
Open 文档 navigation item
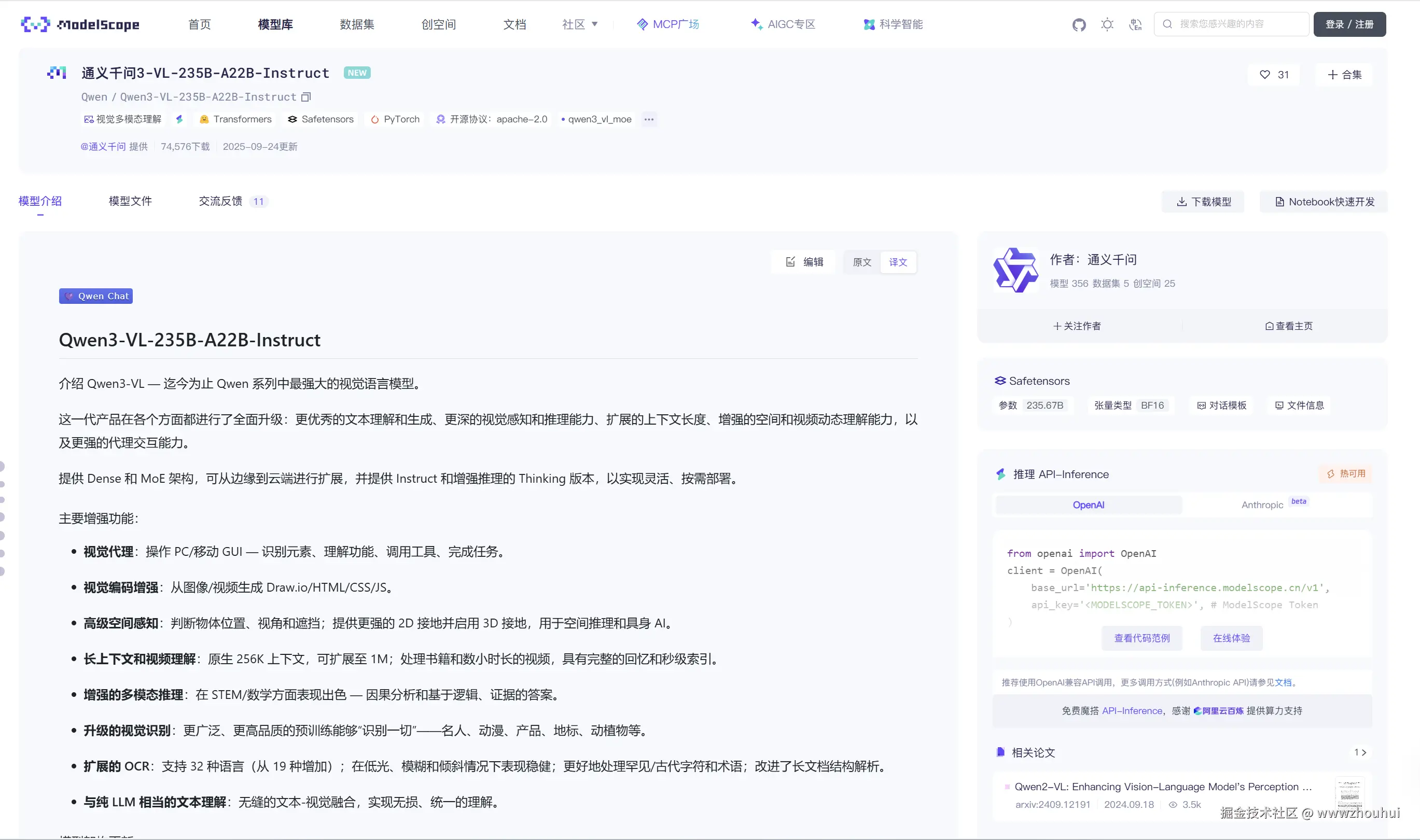514,24
